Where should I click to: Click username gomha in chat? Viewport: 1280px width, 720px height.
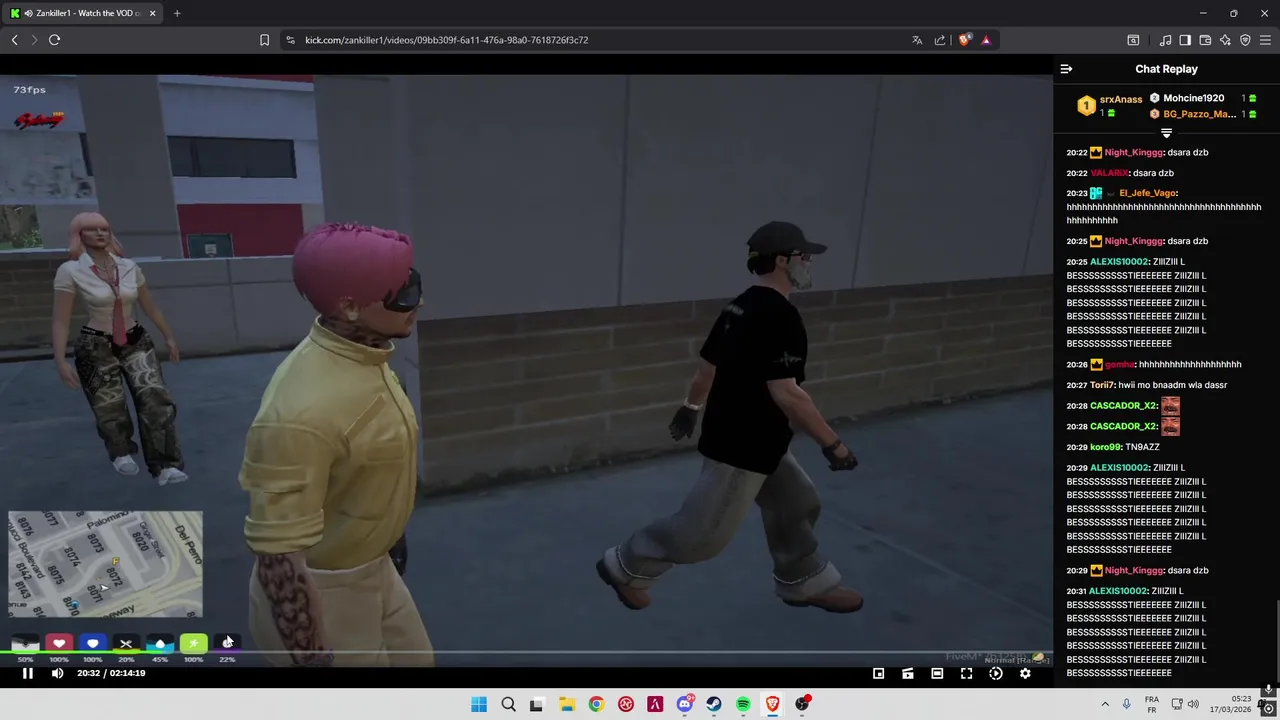[1119, 364]
